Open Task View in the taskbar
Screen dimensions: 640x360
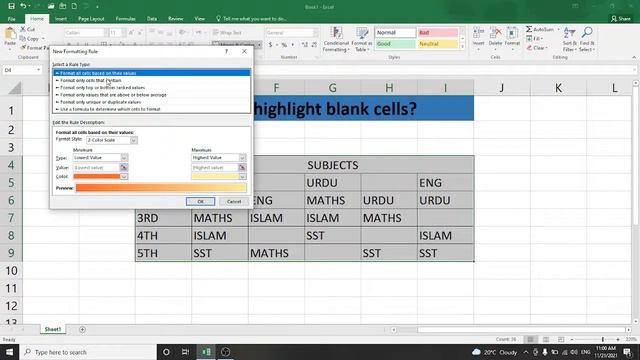point(185,352)
